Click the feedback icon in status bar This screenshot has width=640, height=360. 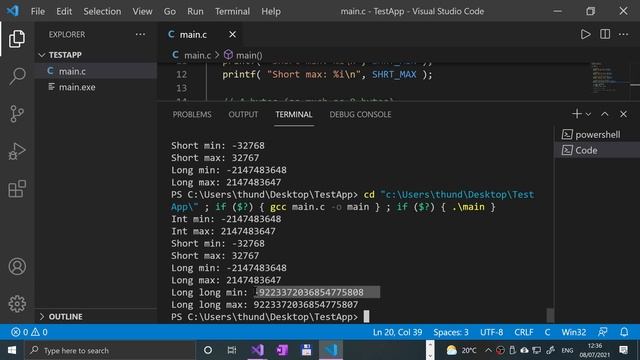[x=602, y=332]
